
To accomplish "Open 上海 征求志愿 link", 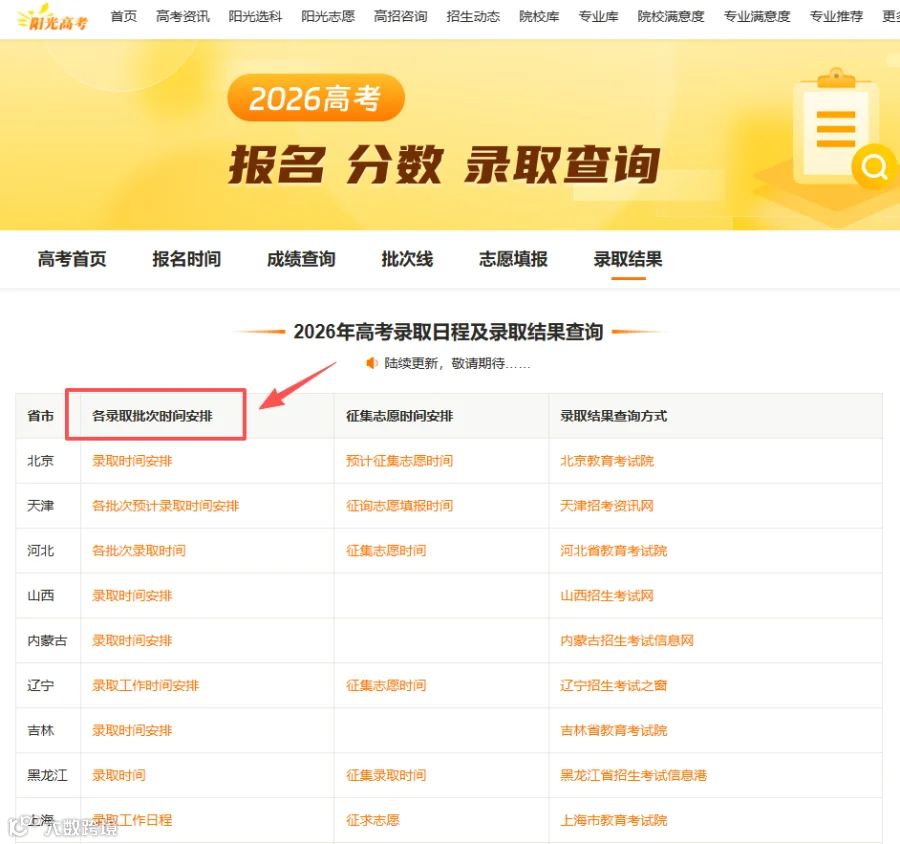I will (x=373, y=820).
